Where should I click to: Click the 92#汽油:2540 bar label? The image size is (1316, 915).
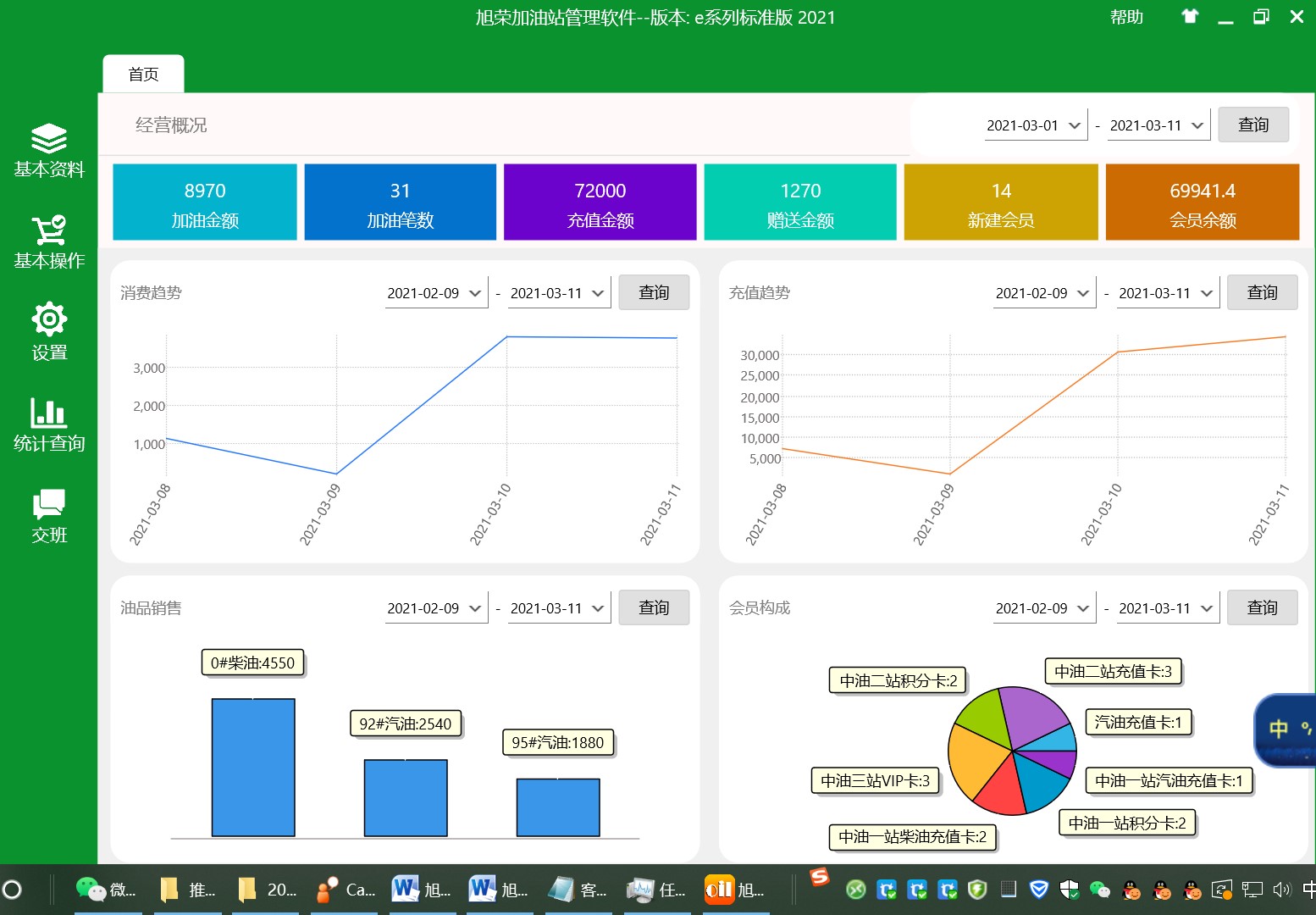[x=406, y=724]
